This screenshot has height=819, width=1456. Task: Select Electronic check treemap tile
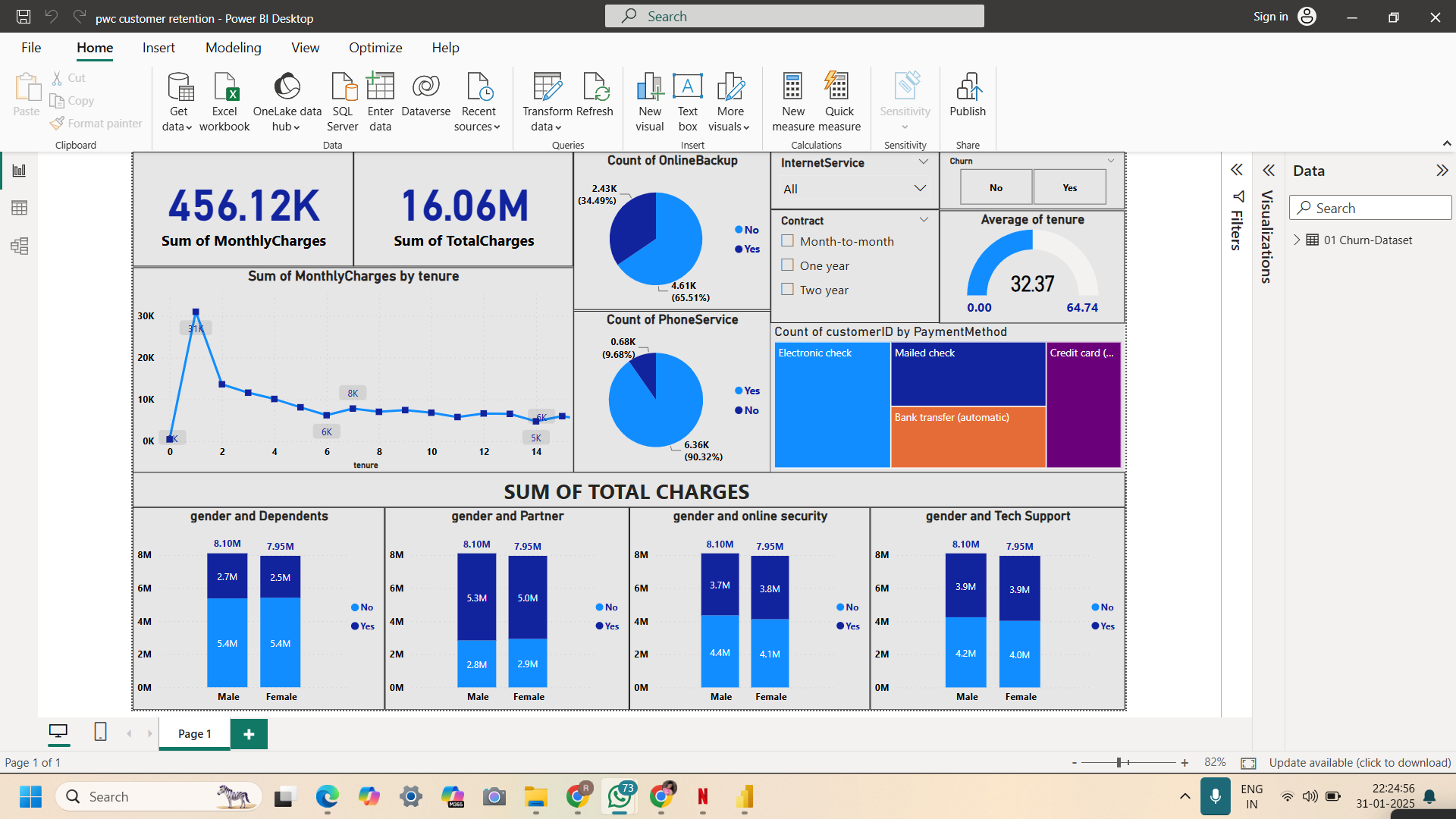tap(832, 405)
